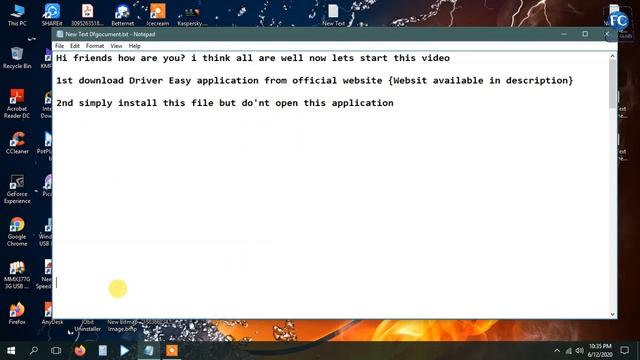Open the Format menu in Notepad

[x=95, y=46]
